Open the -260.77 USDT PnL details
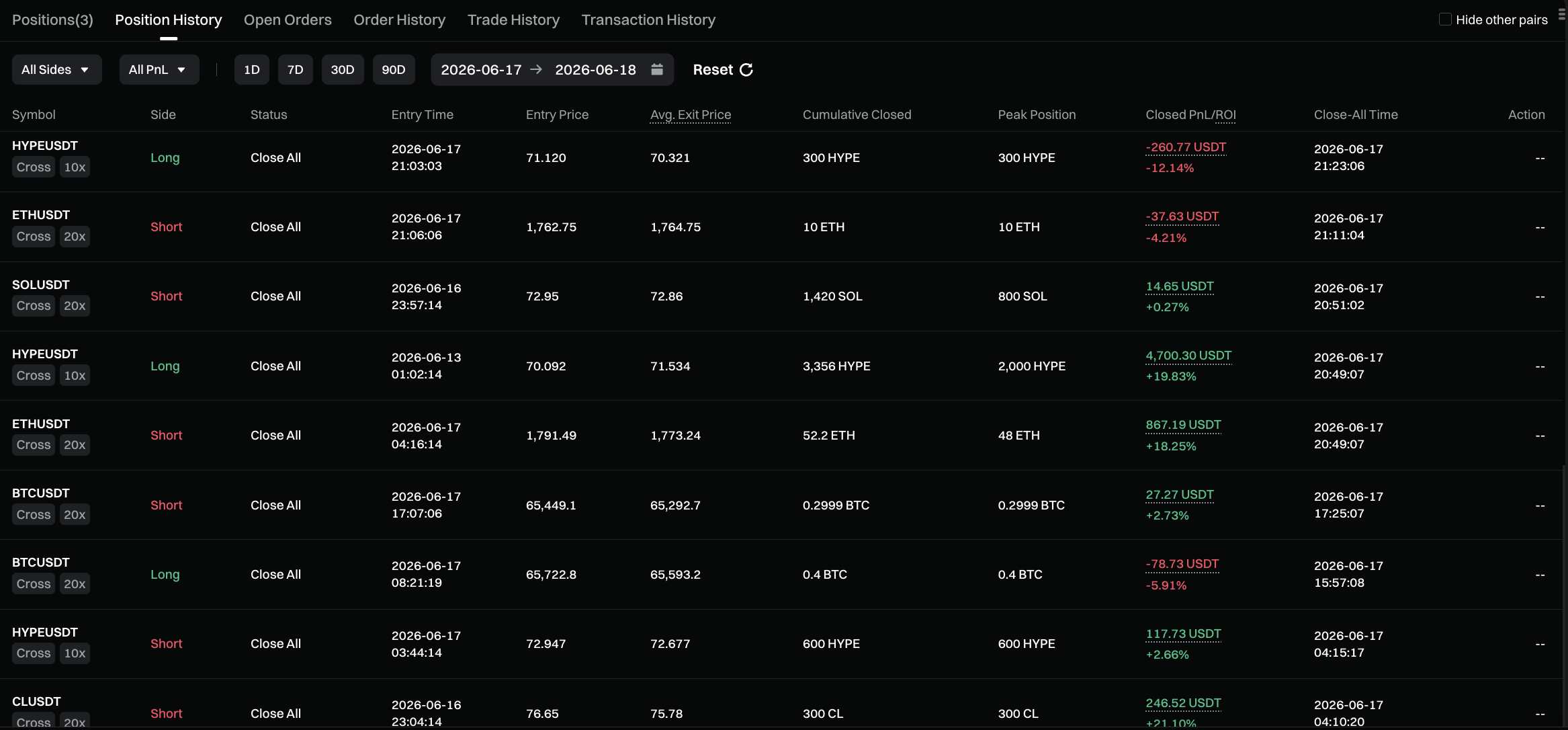This screenshot has height=730, width=1568. pos(1186,147)
